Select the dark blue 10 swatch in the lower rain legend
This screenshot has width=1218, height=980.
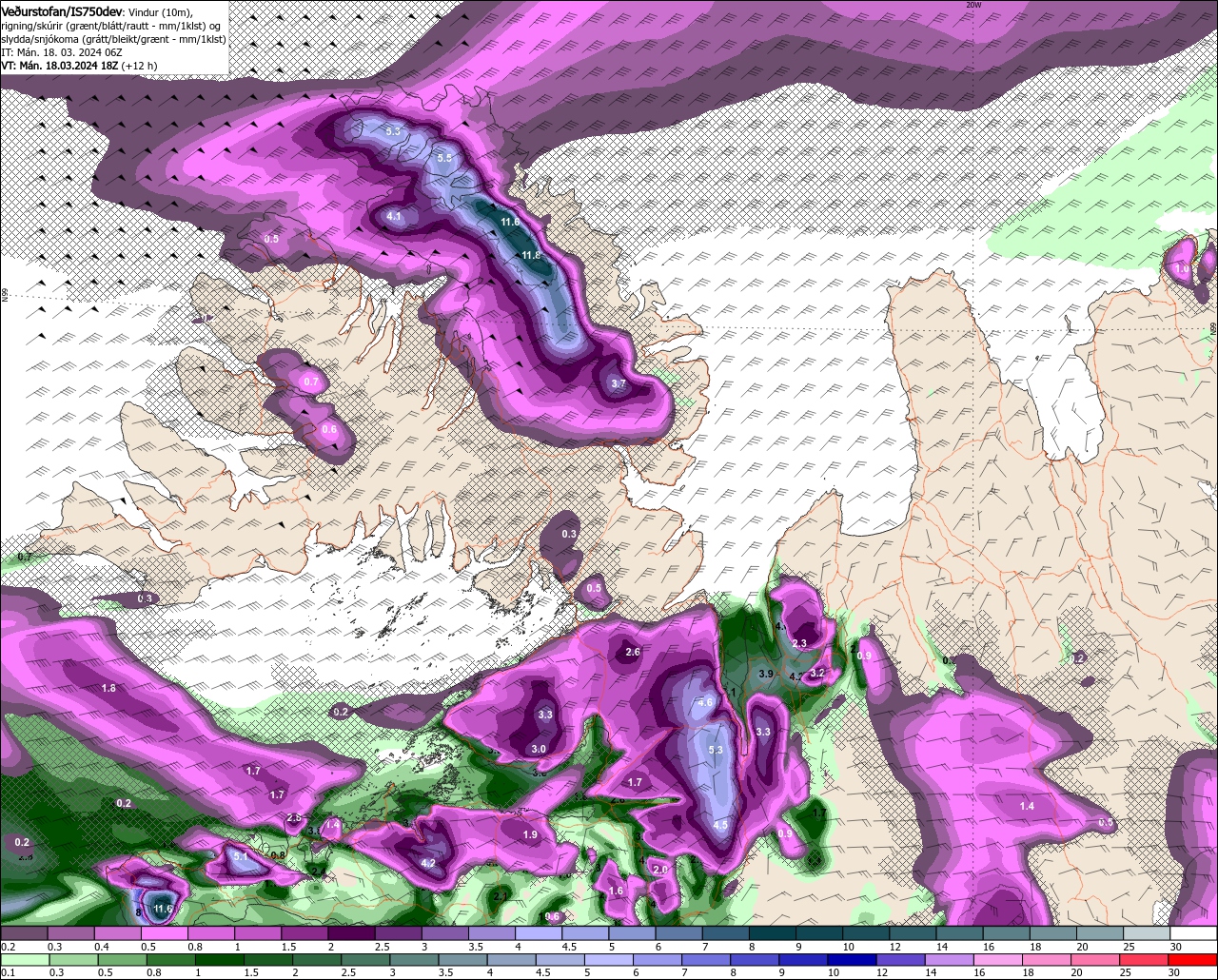[x=851, y=959]
